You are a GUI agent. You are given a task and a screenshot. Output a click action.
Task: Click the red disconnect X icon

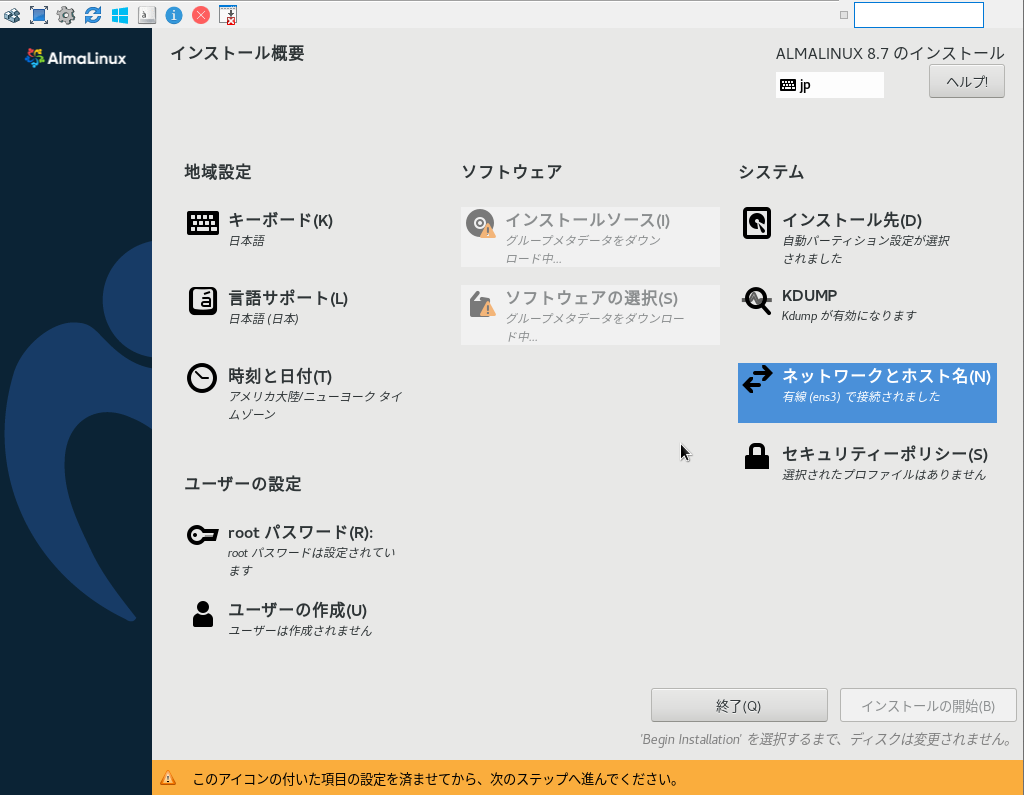tap(201, 14)
